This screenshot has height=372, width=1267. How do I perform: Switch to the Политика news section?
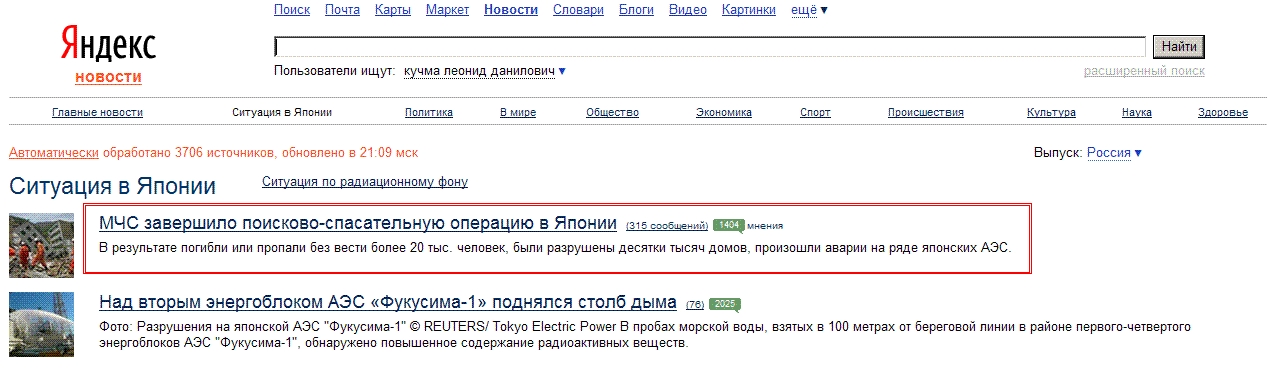(429, 113)
